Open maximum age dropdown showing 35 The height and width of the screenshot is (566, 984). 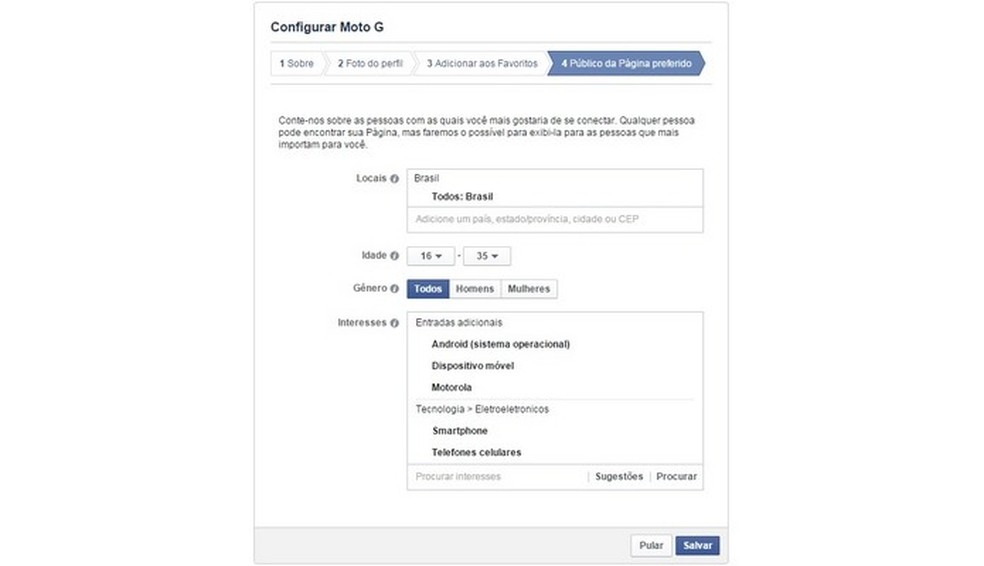(487, 256)
